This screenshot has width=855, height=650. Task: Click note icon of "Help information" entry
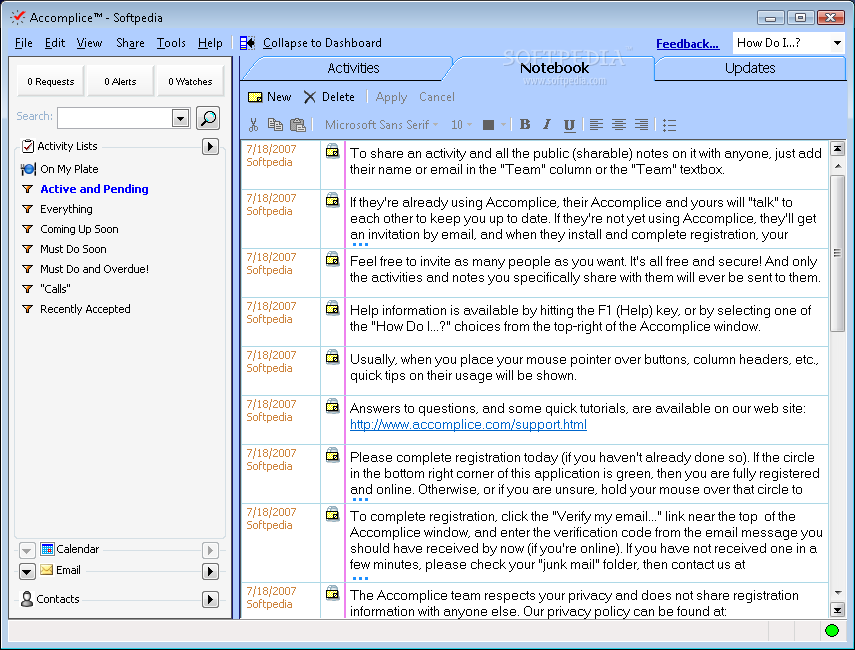[332, 308]
